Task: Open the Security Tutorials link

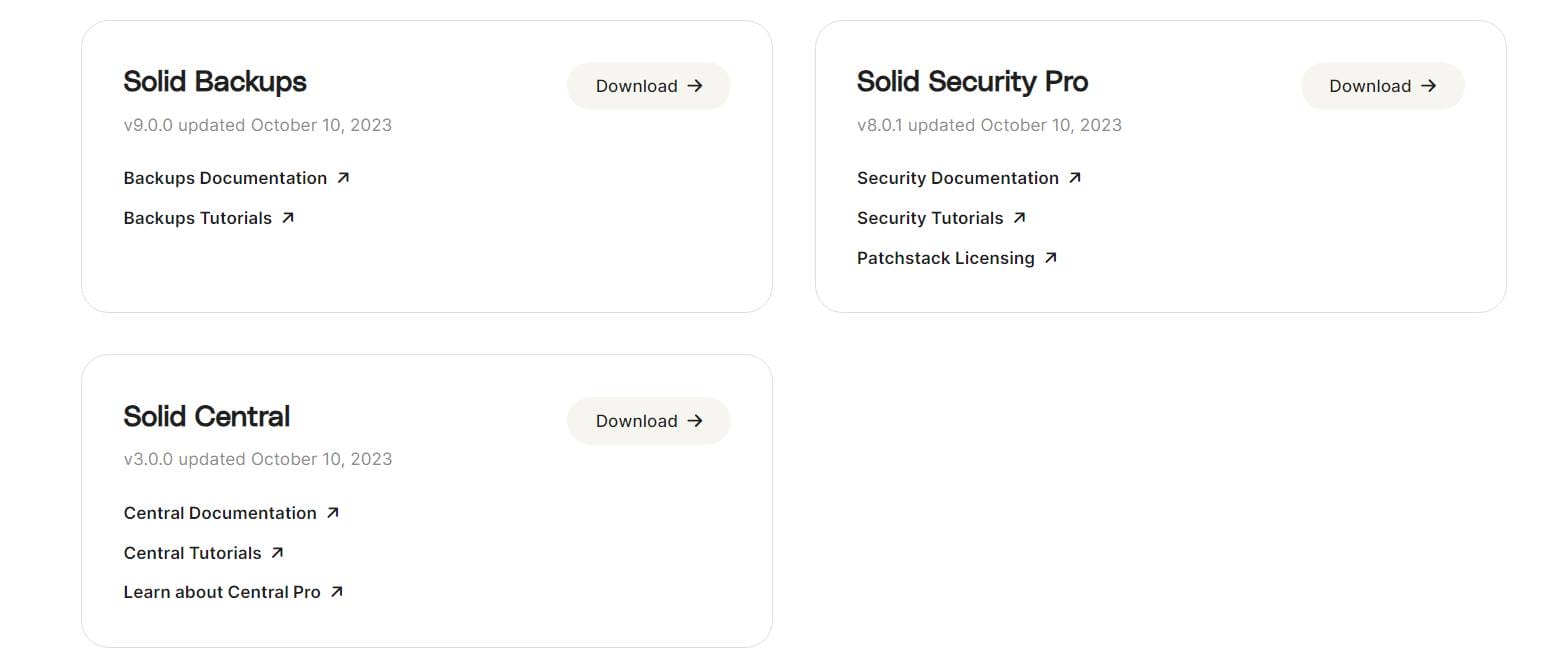Action: click(x=930, y=217)
